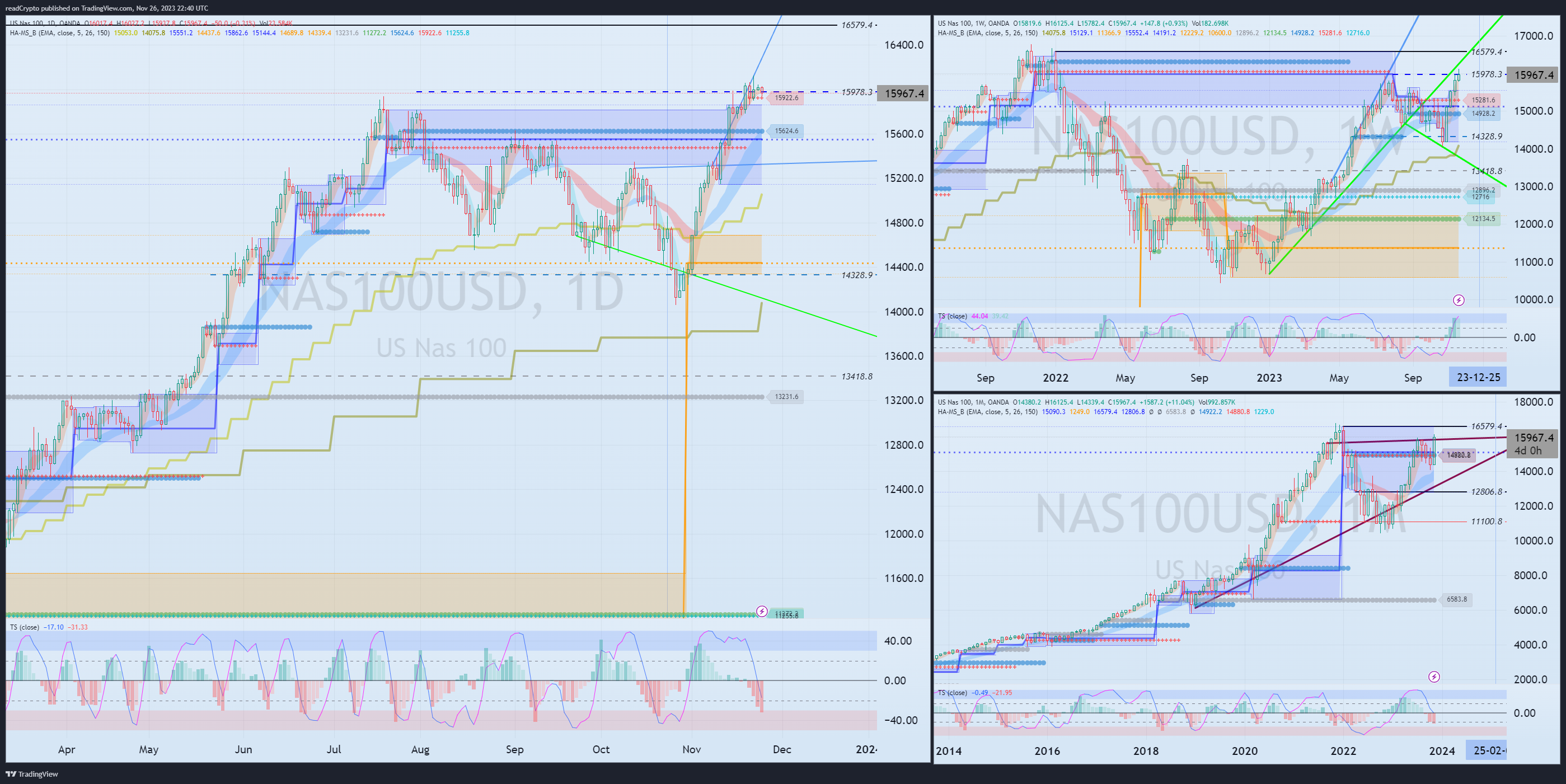Click 17000.0 on the weekly price scale
1566x784 pixels.
1533,36
